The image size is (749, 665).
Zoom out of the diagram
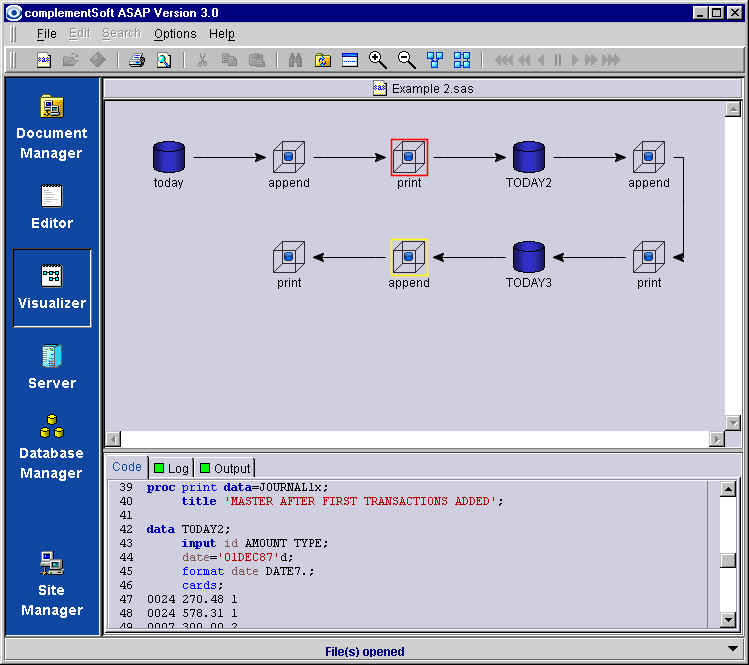(407, 60)
